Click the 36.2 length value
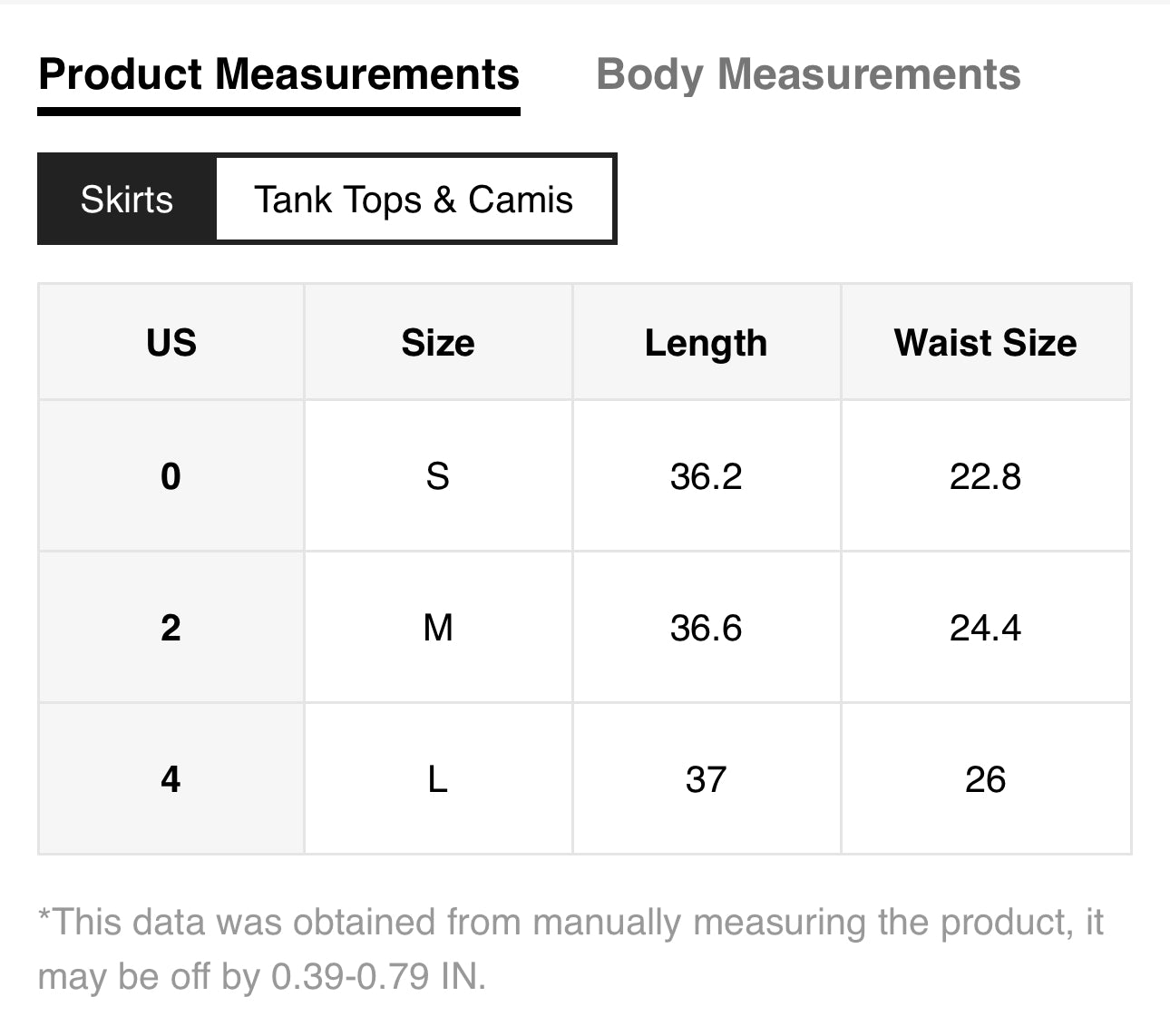Image resolution: width=1170 pixels, height=1036 pixels. (x=706, y=476)
